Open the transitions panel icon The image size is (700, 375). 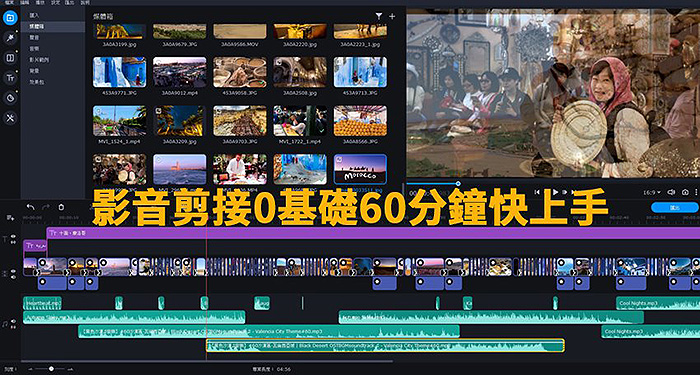pyautogui.click(x=10, y=58)
